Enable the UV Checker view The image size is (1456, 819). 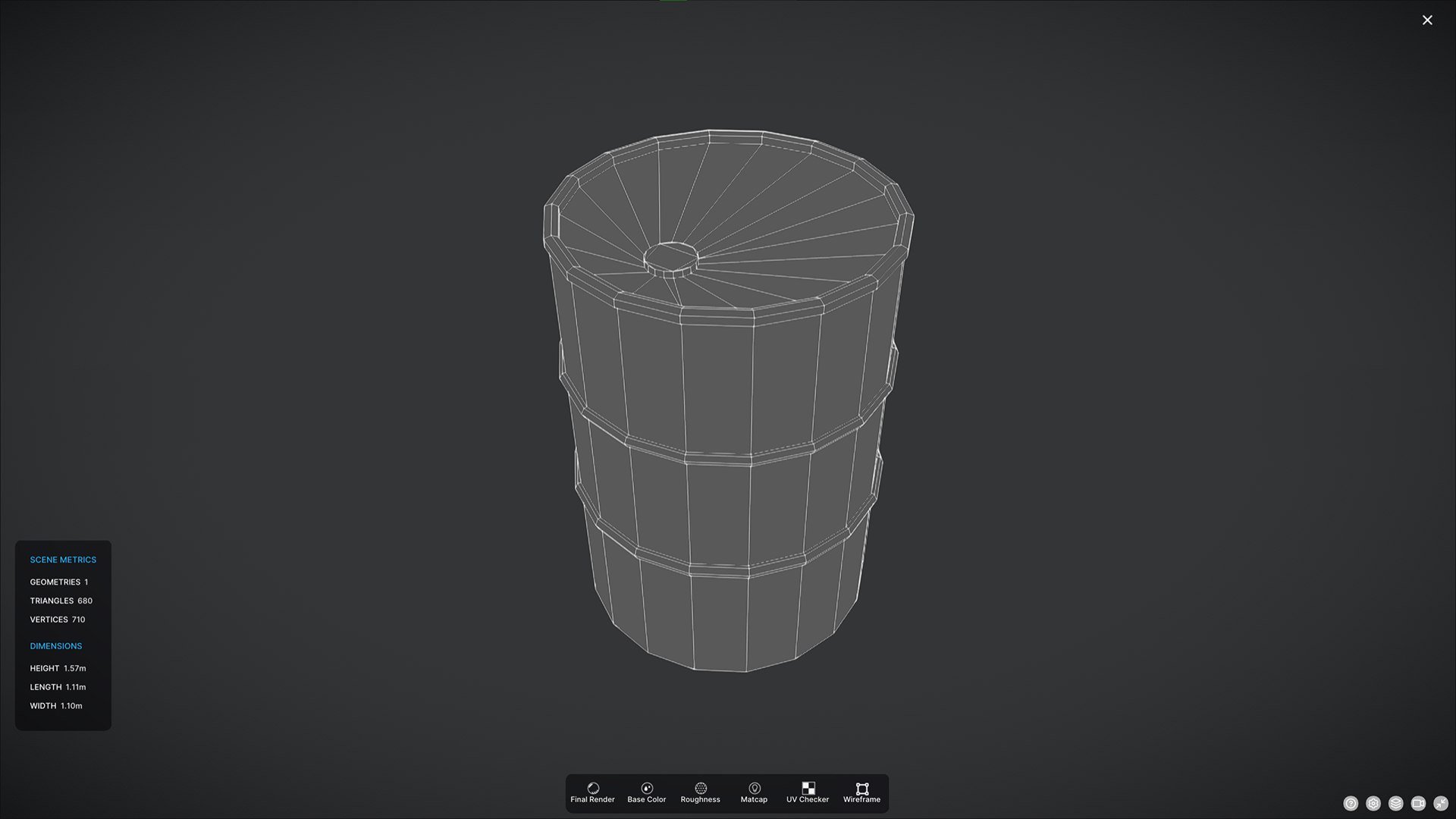coord(808,793)
